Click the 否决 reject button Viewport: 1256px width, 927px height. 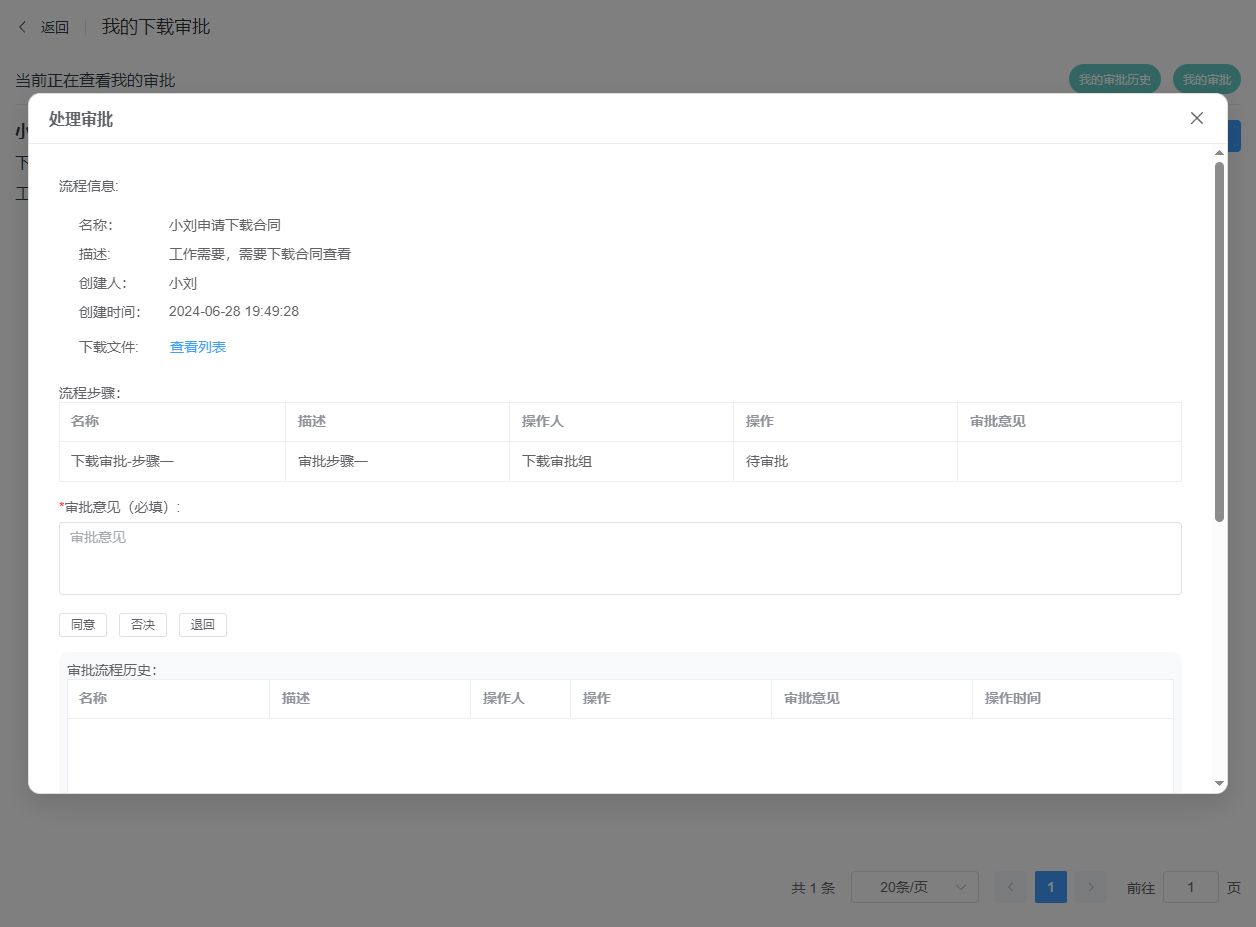click(143, 625)
